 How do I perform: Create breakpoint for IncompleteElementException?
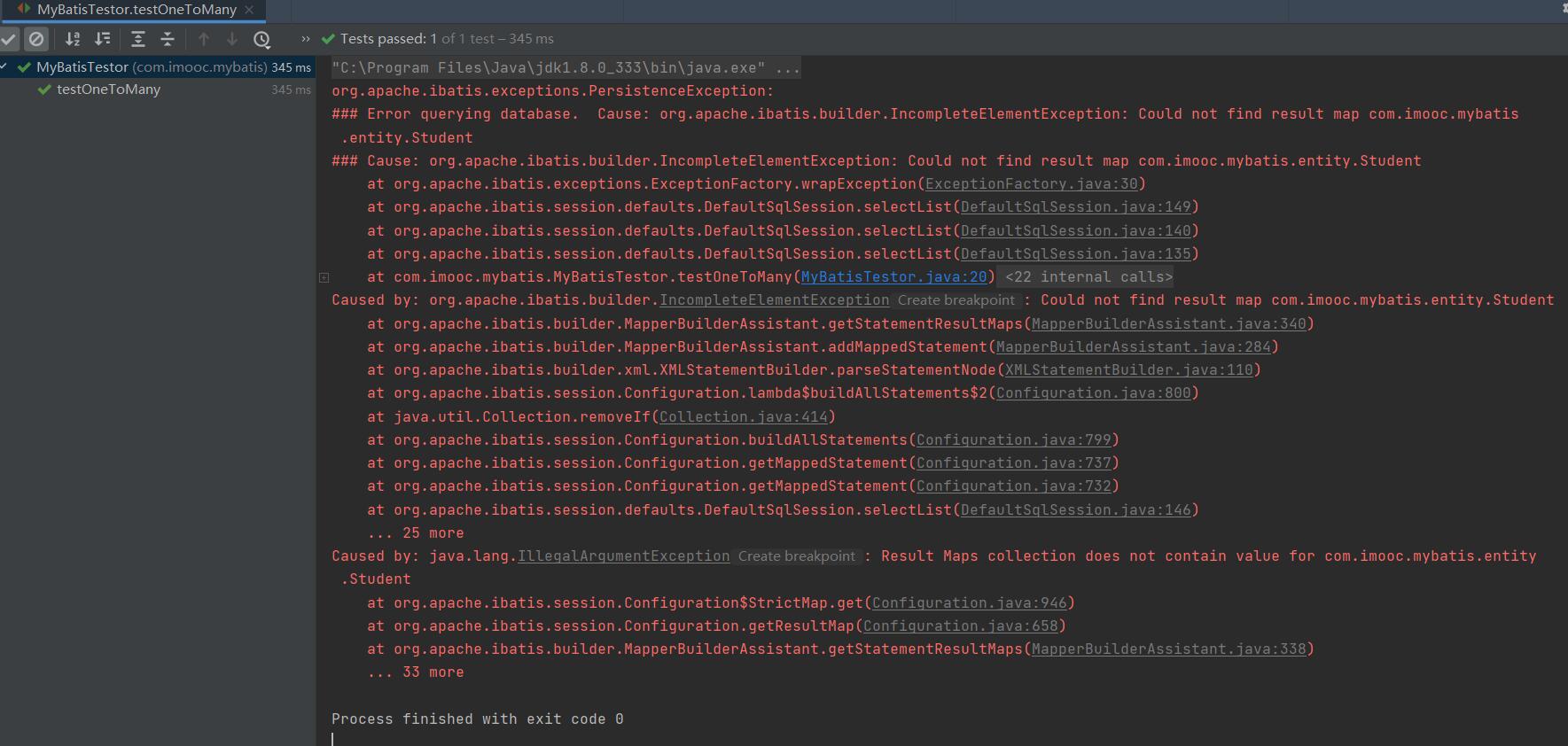click(956, 300)
